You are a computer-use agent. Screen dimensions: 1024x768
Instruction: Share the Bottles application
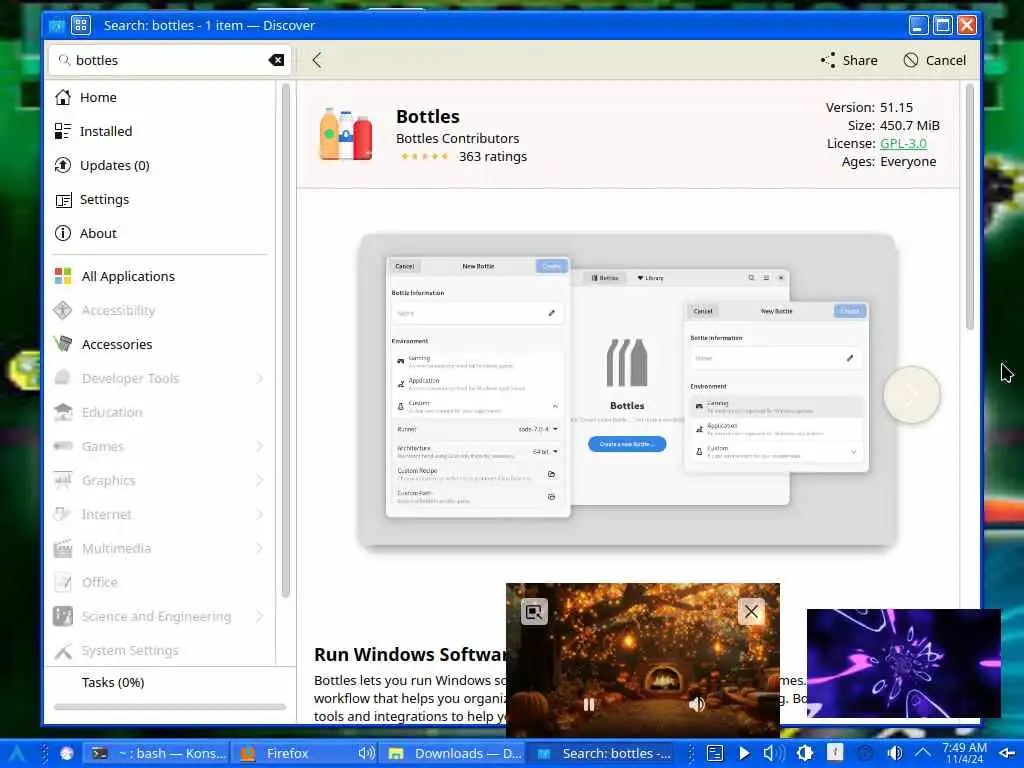pyautogui.click(x=849, y=60)
